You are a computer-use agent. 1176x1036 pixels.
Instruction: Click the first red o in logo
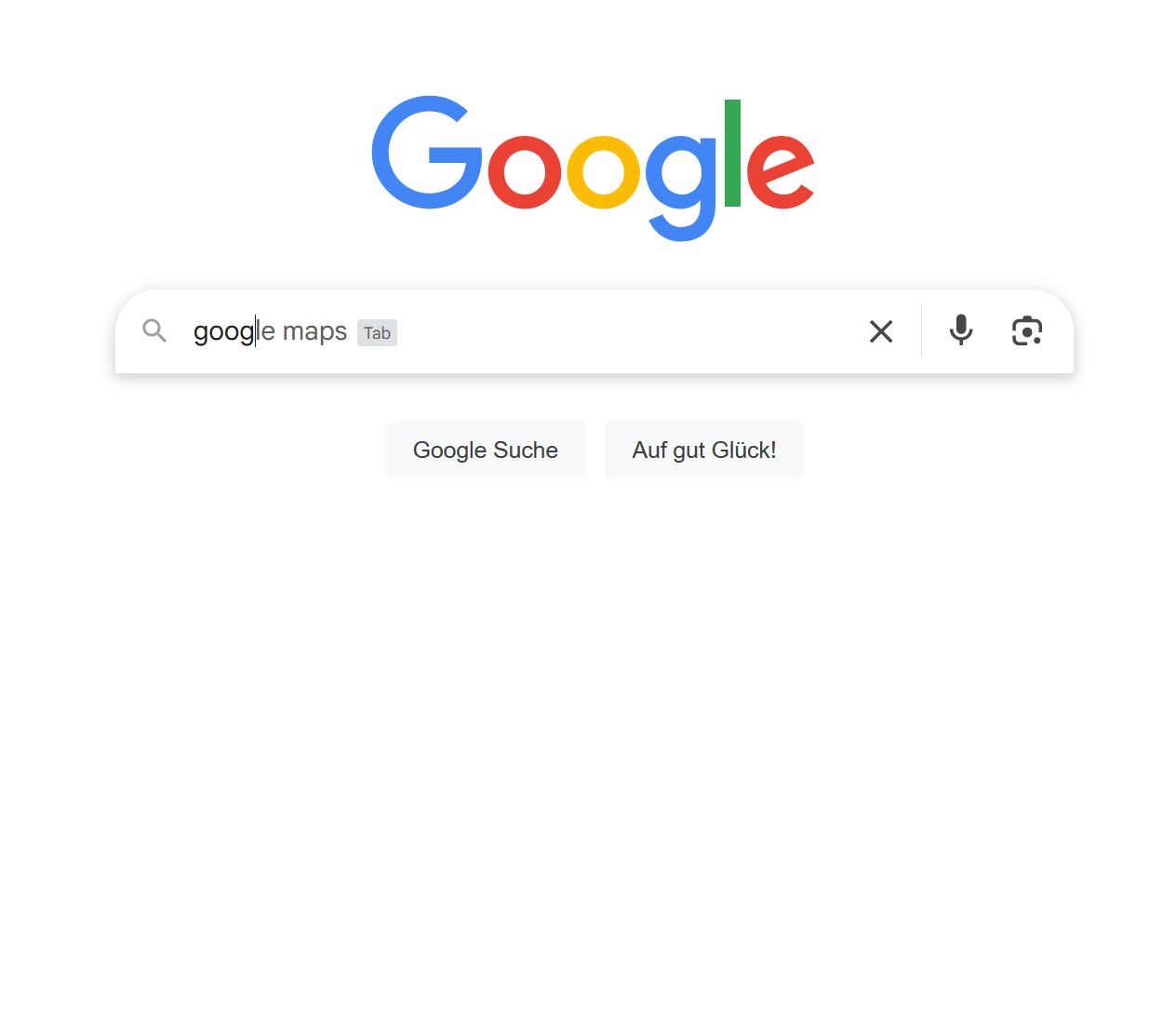[x=525, y=172]
